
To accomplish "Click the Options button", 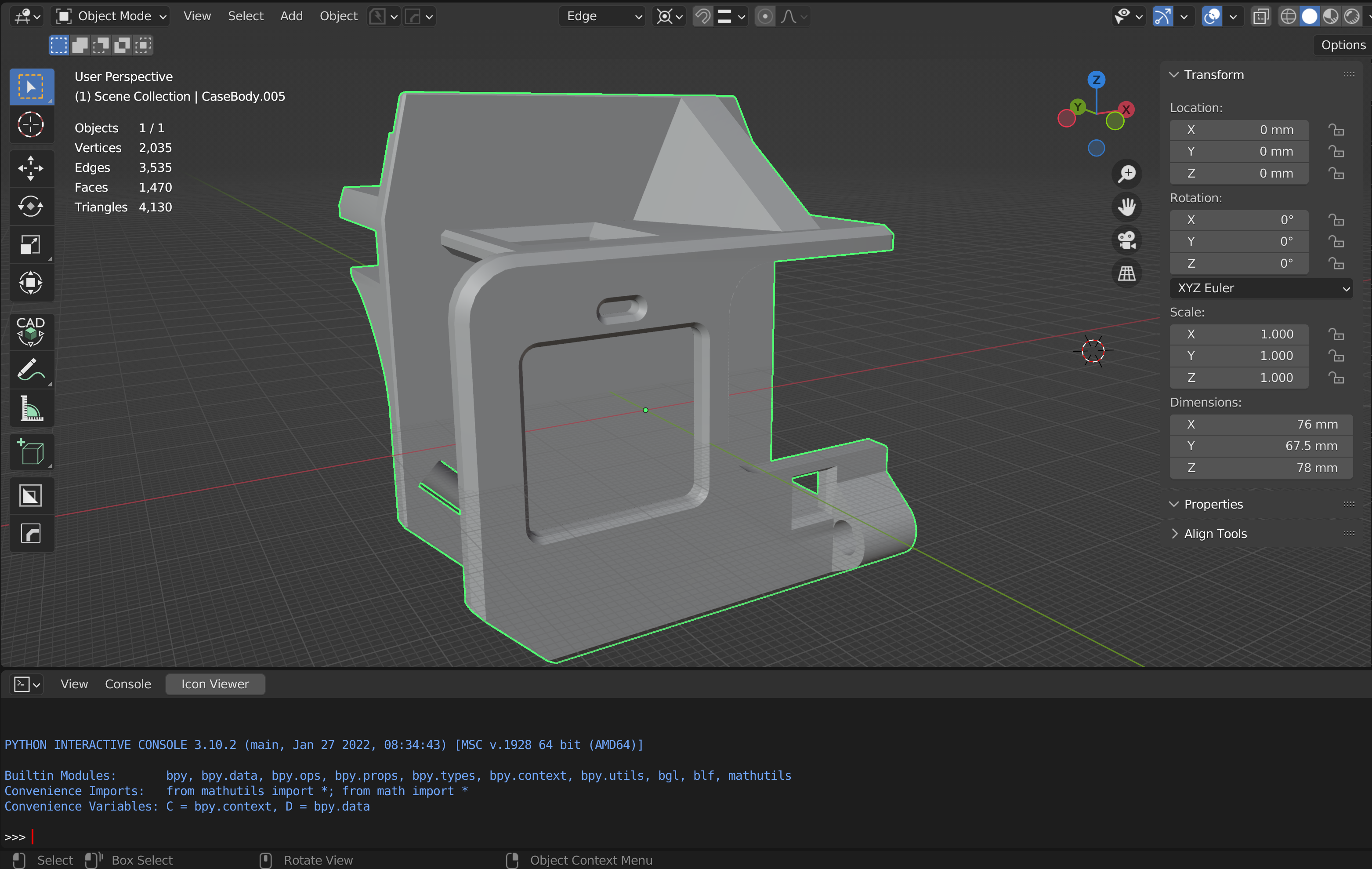I will 1343,45.
